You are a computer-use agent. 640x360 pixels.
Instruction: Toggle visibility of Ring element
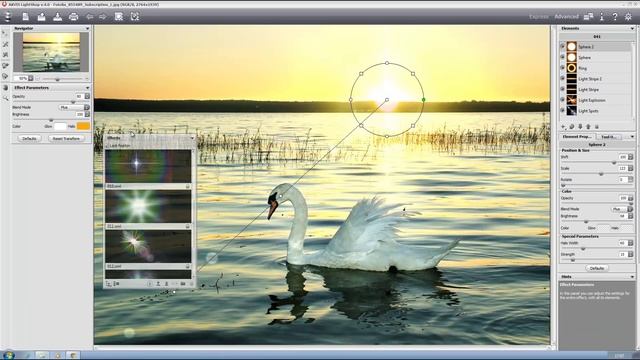[x=562, y=68]
